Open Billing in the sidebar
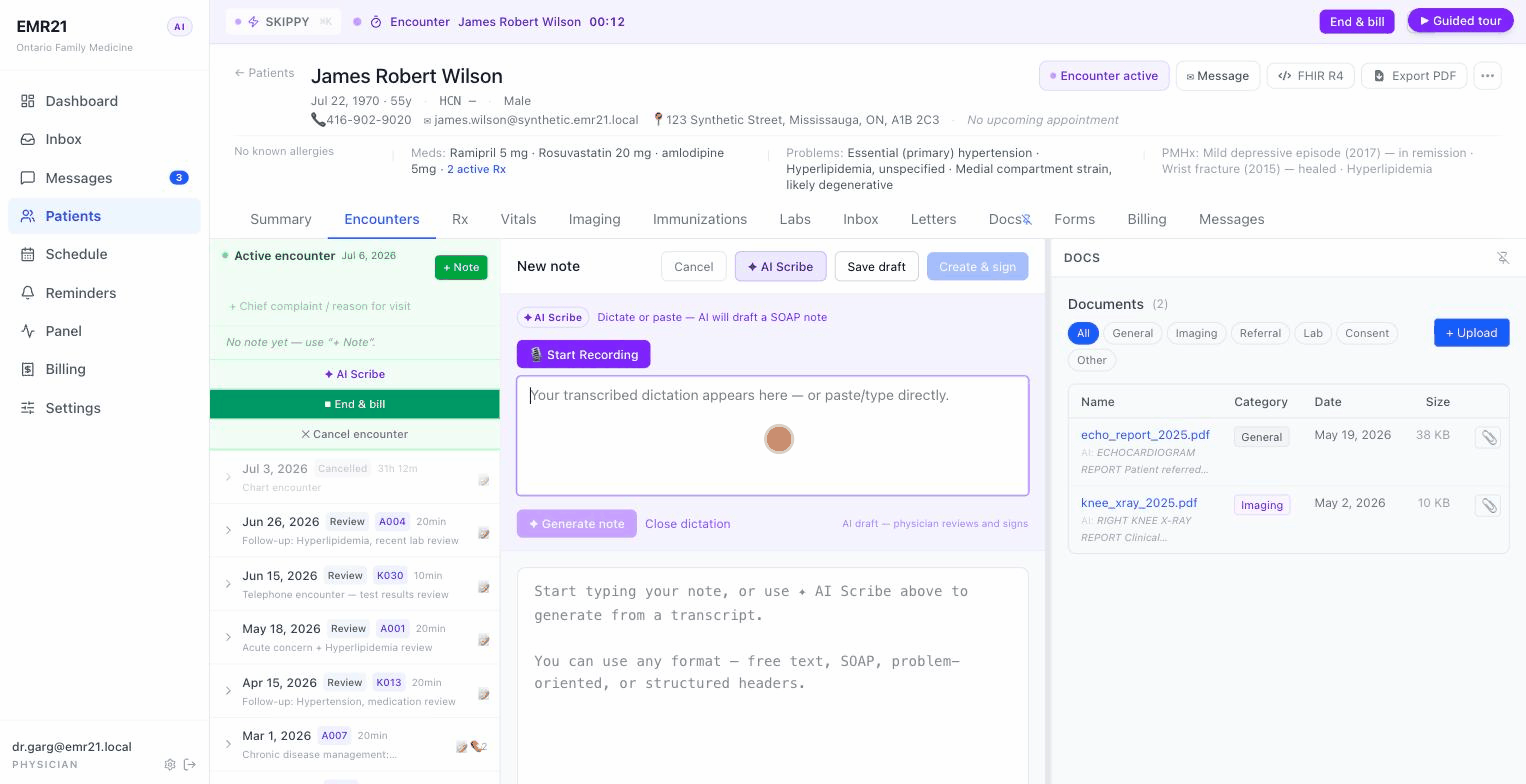Image resolution: width=1526 pixels, height=784 pixels. (104, 369)
